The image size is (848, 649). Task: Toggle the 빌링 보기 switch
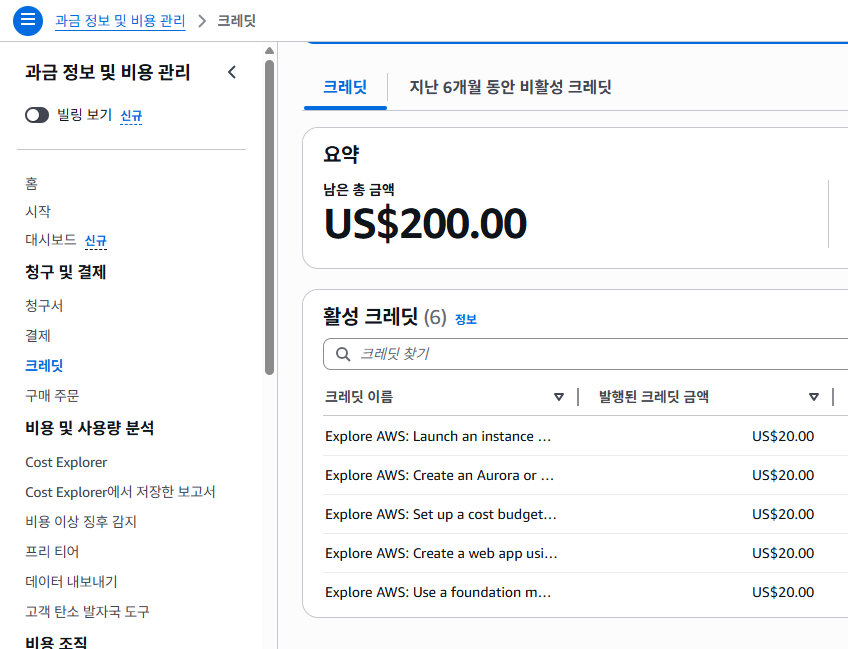[x=37, y=114]
